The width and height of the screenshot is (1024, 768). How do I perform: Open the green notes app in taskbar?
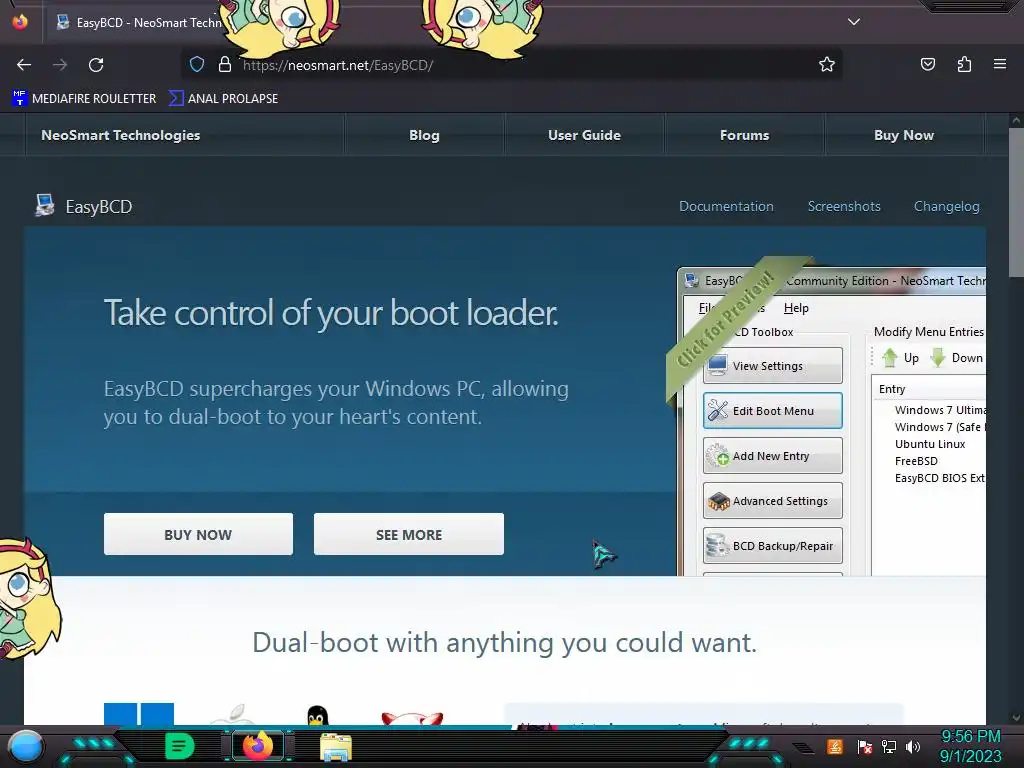[x=179, y=746]
